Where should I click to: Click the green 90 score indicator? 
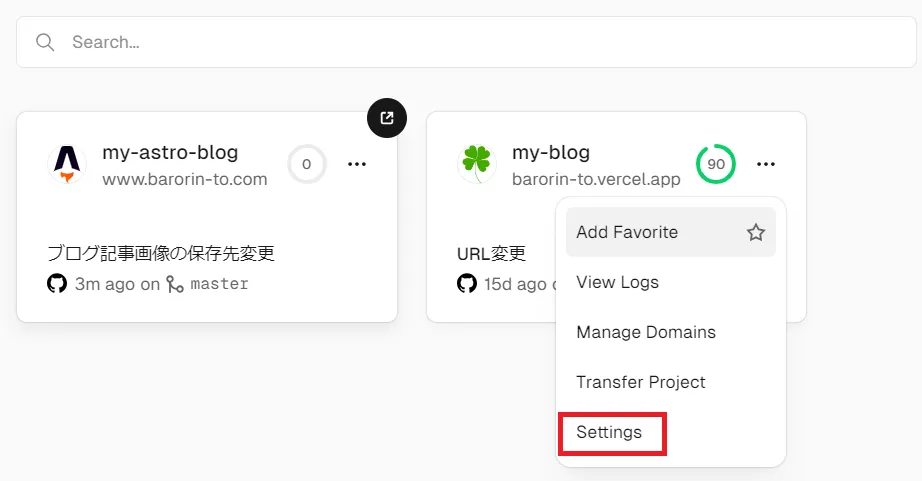(716, 164)
